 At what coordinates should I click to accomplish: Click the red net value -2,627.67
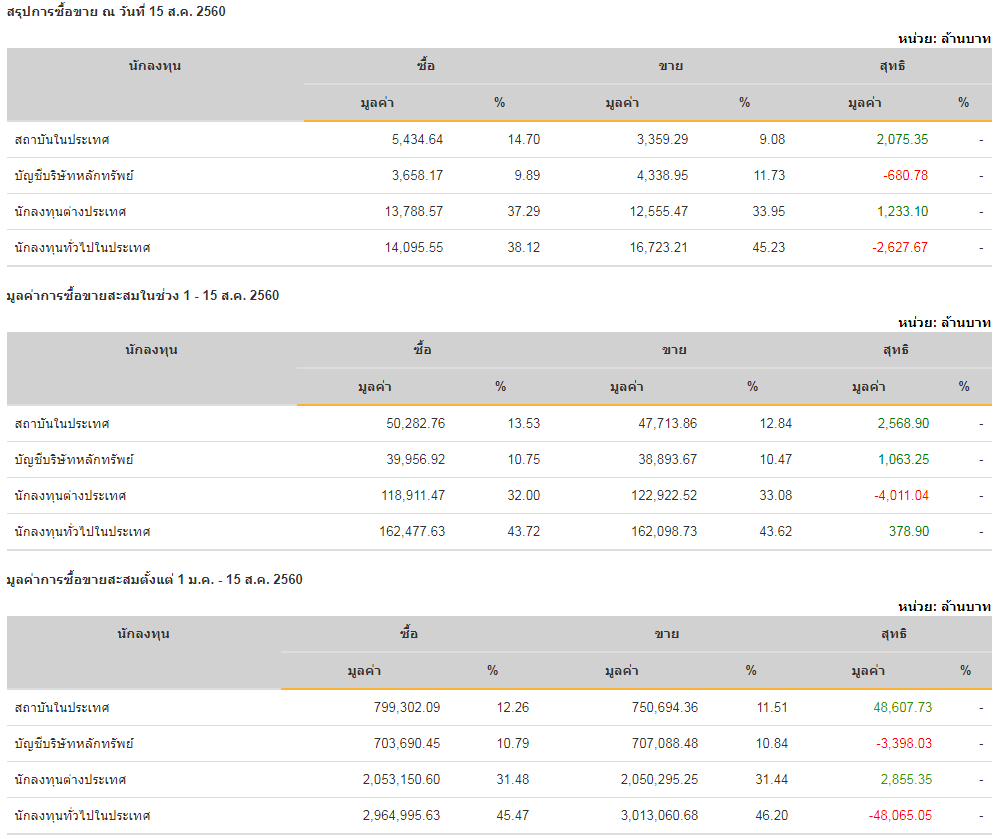tap(899, 247)
